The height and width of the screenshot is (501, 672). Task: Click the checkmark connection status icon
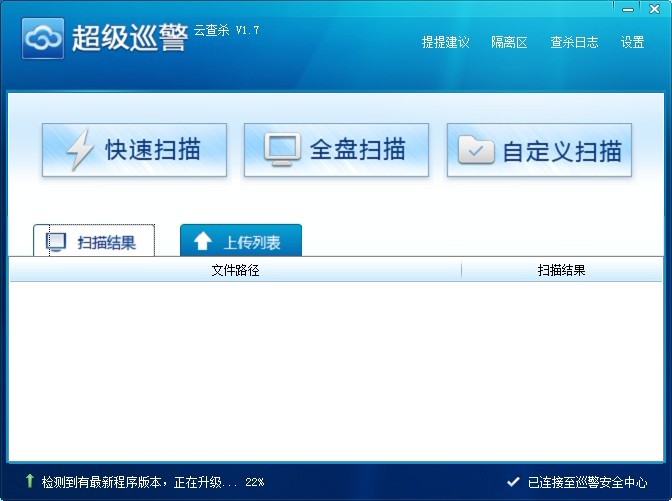513,481
